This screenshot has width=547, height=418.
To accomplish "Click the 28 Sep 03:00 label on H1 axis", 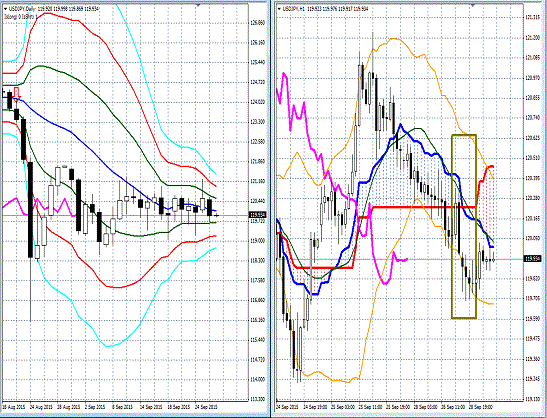I will (x=426, y=407).
